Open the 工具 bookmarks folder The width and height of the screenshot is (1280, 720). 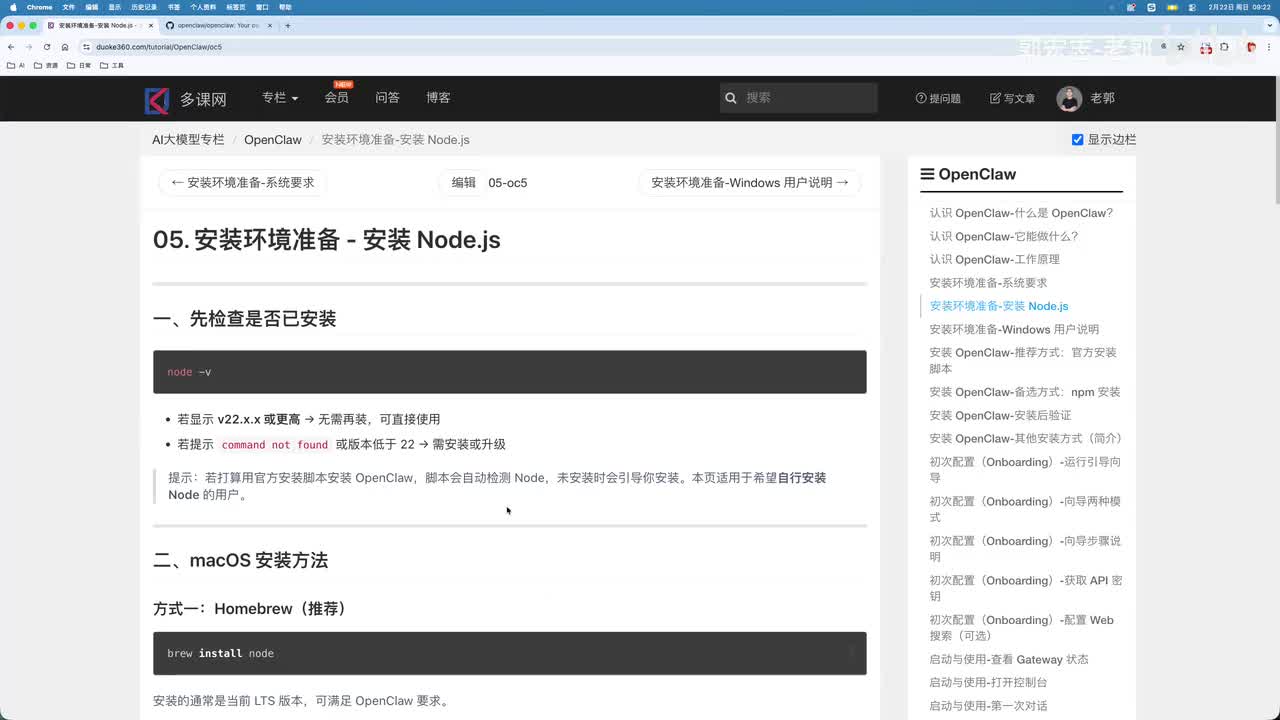(x=112, y=65)
